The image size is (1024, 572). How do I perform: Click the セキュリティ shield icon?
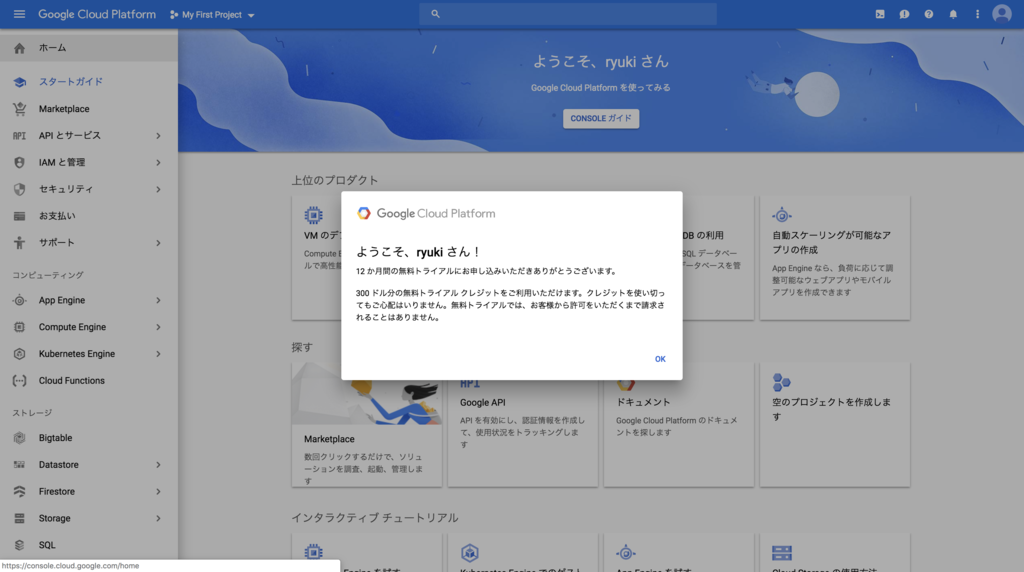click(20, 189)
